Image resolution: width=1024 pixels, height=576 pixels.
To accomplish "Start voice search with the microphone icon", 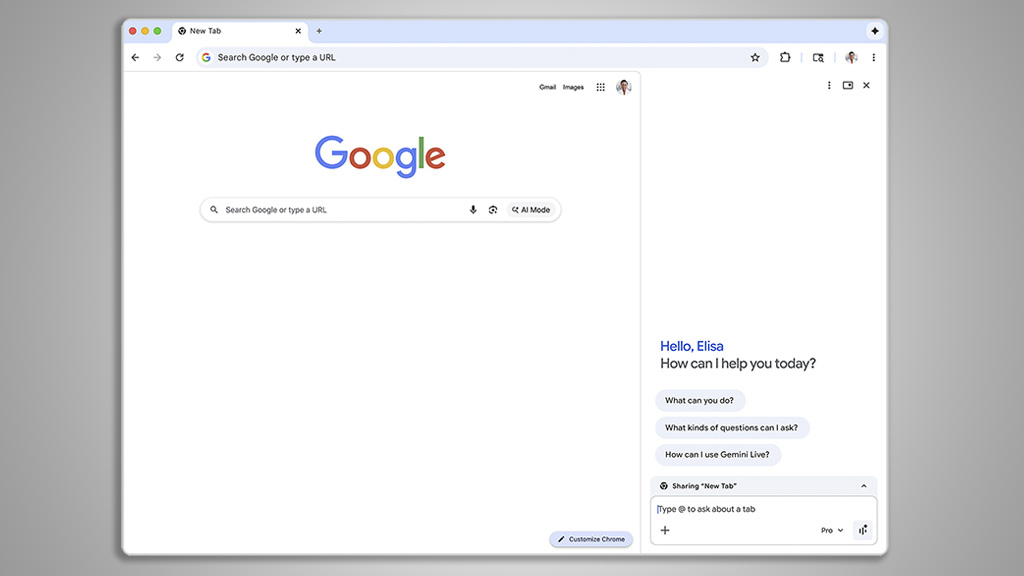I will (x=473, y=210).
